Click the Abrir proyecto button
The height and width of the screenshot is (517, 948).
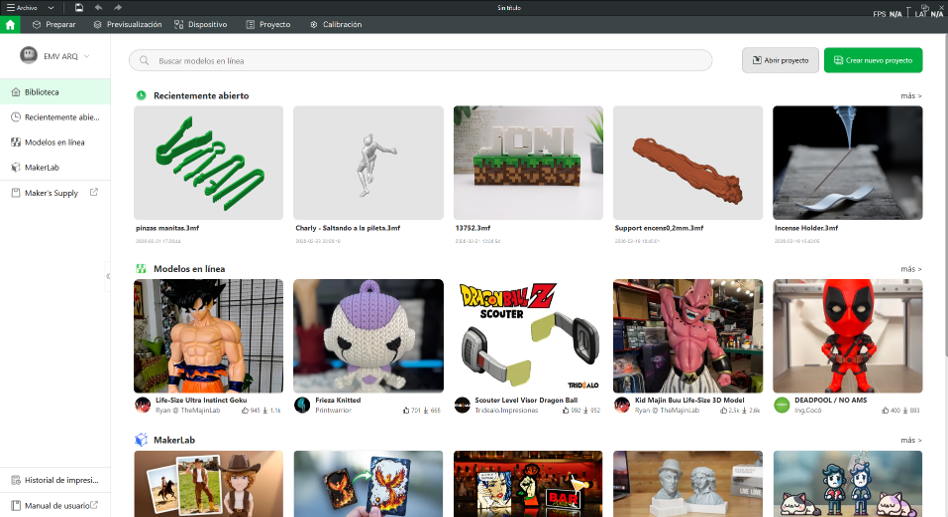[x=780, y=60]
